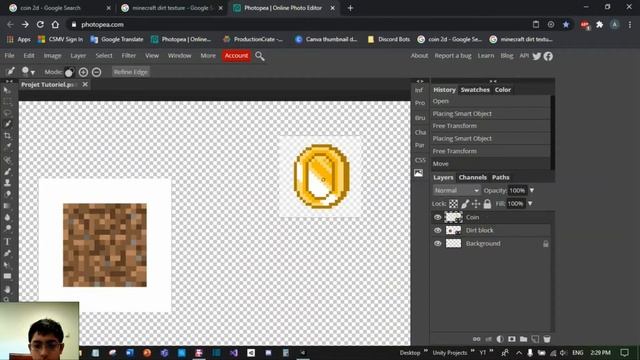Open tool preset icon in options bar
Screen dimensions: 640x360
11,71
